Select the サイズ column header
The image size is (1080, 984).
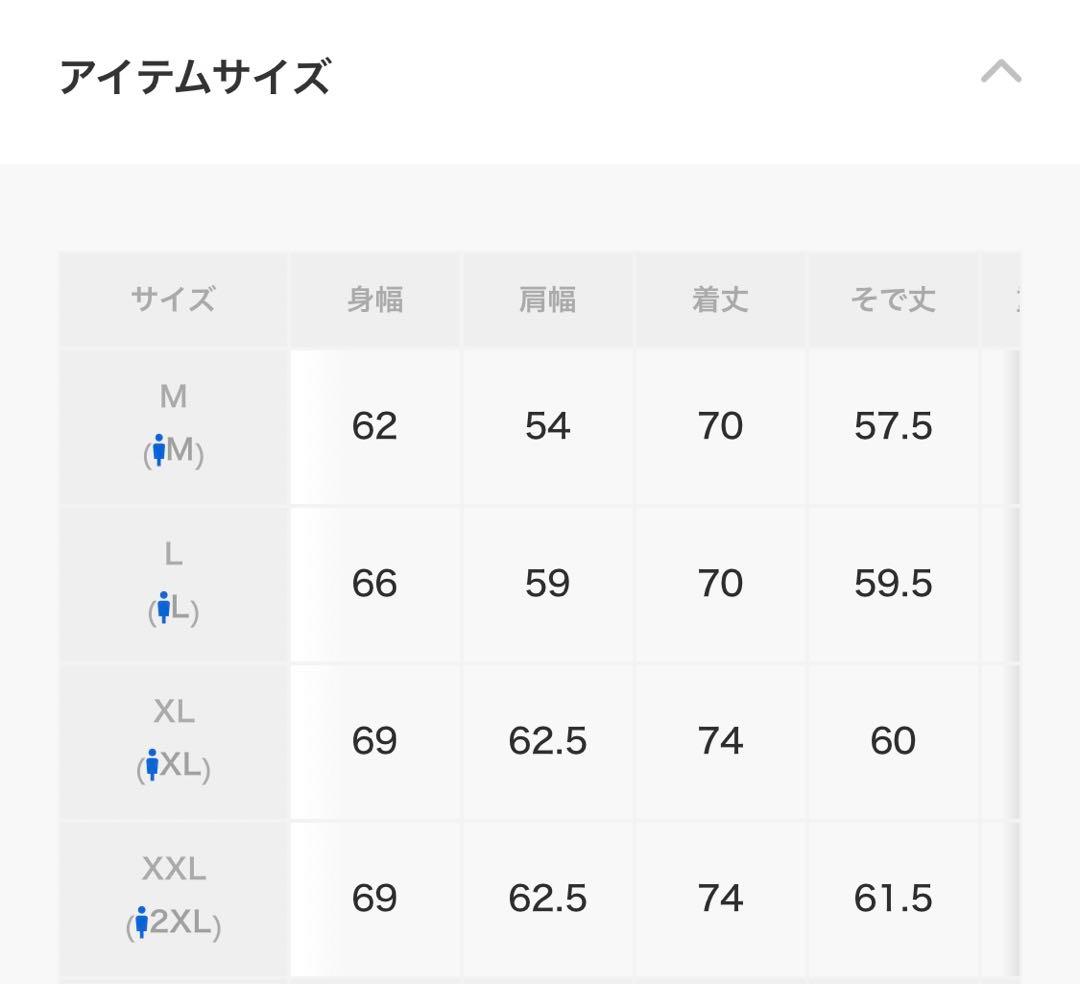click(x=172, y=299)
